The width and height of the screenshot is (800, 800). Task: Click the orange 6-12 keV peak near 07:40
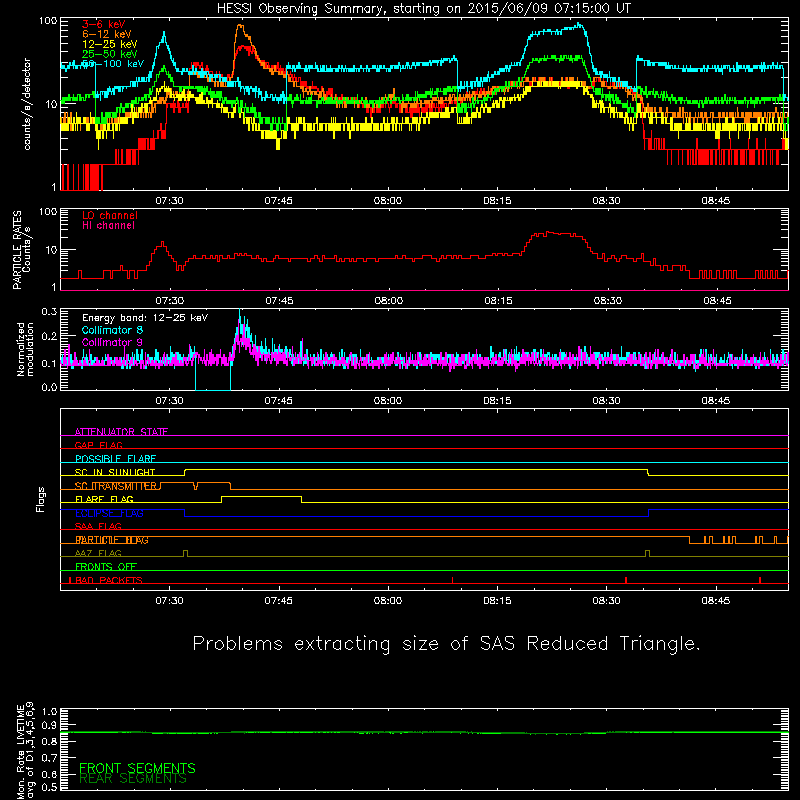click(x=242, y=27)
